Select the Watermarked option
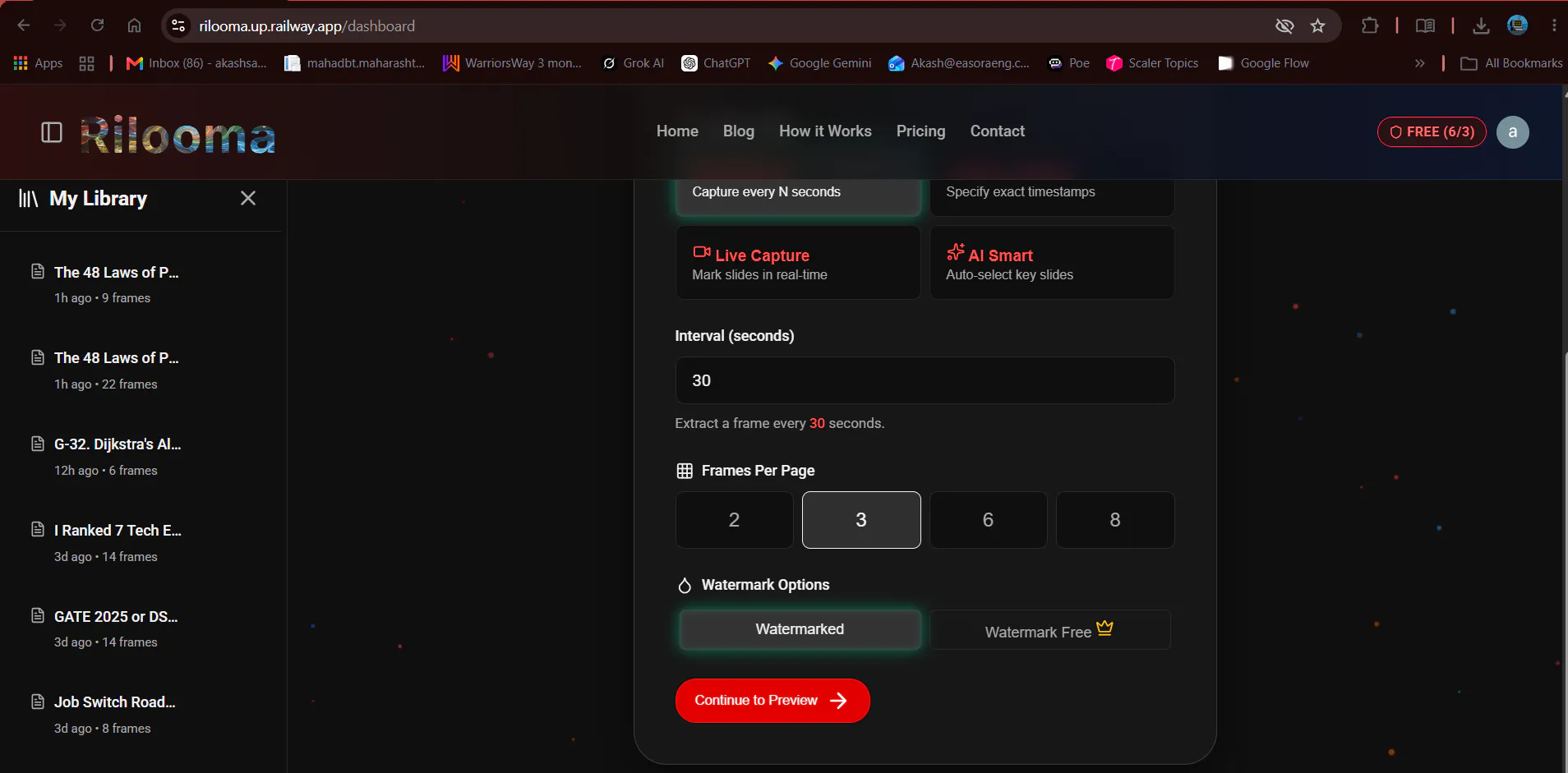The height and width of the screenshot is (773, 1568). point(800,629)
